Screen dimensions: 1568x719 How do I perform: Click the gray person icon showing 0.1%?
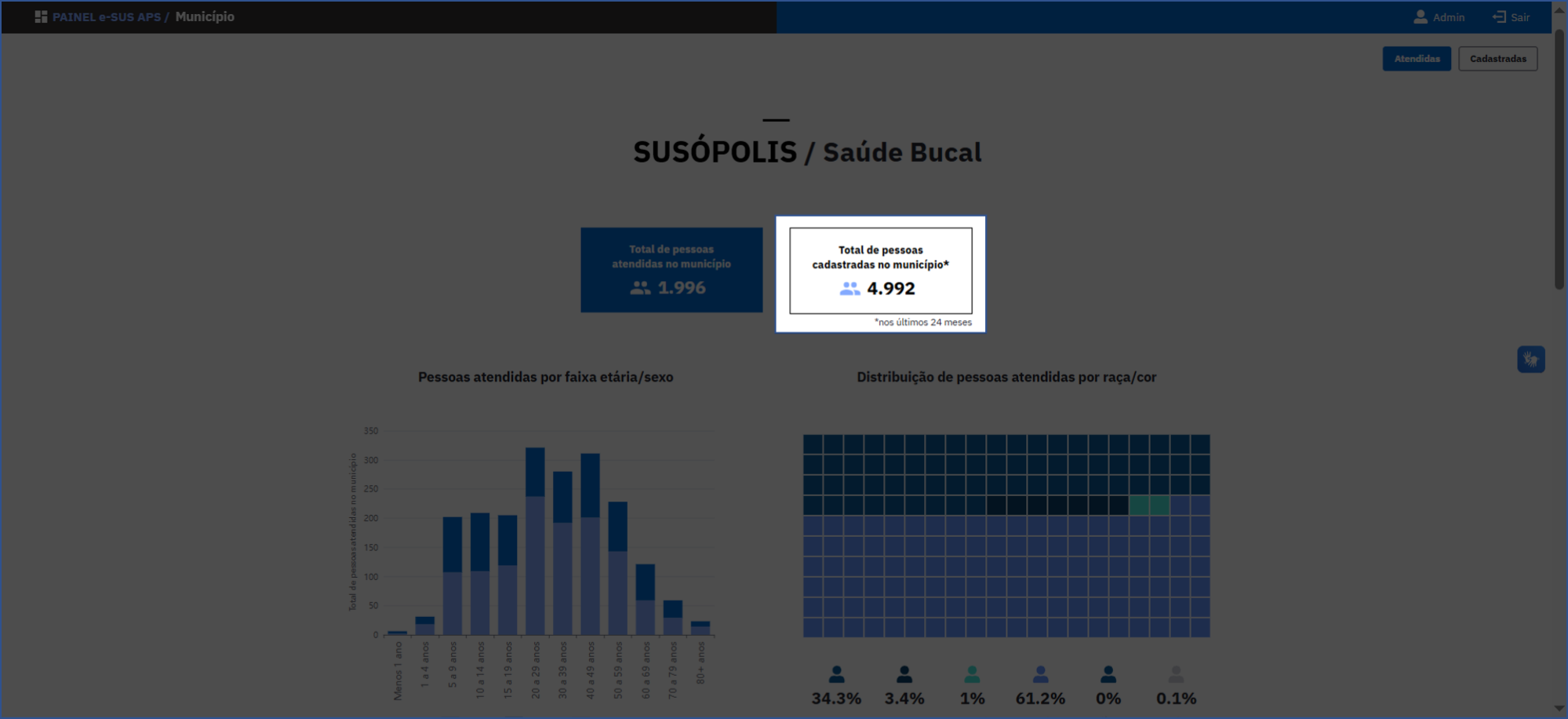point(1177,673)
